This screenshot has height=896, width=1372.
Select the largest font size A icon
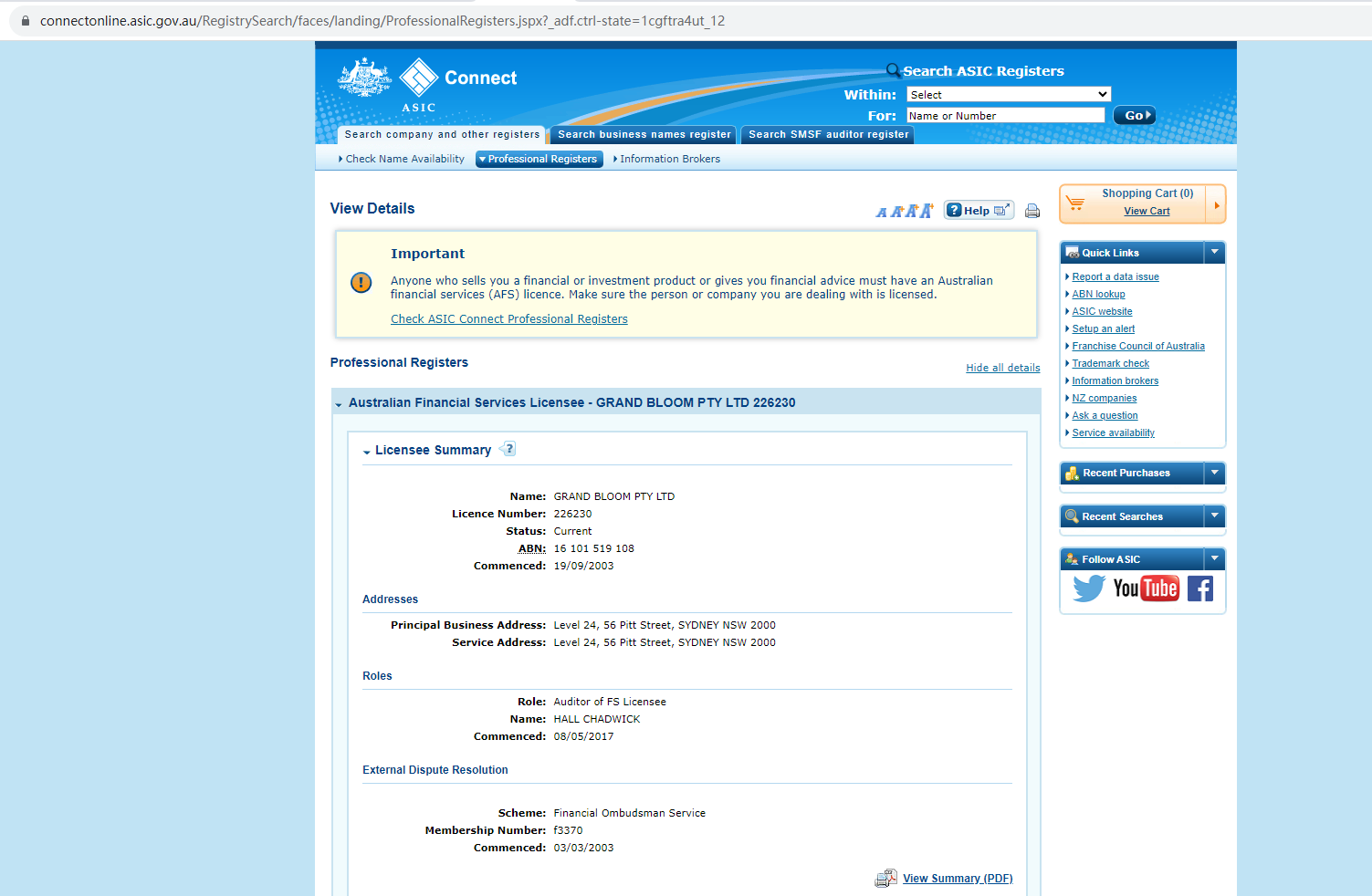click(x=927, y=211)
